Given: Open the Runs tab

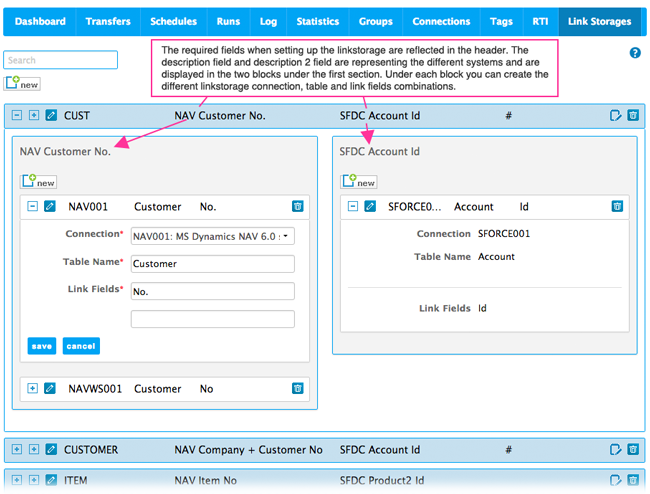Looking at the screenshot, I should tap(228, 22).
